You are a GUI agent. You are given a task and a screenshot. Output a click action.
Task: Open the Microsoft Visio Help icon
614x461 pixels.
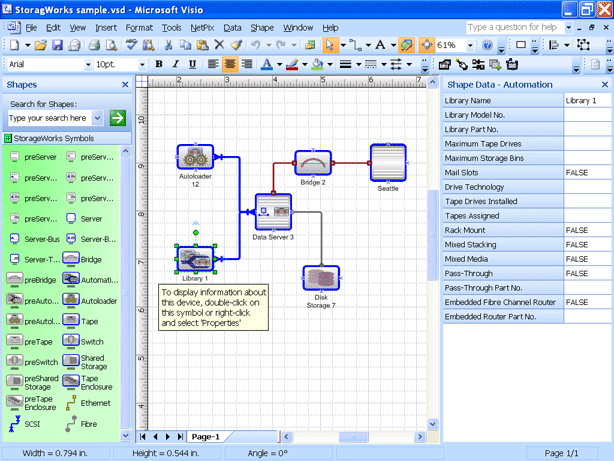(x=487, y=45)
